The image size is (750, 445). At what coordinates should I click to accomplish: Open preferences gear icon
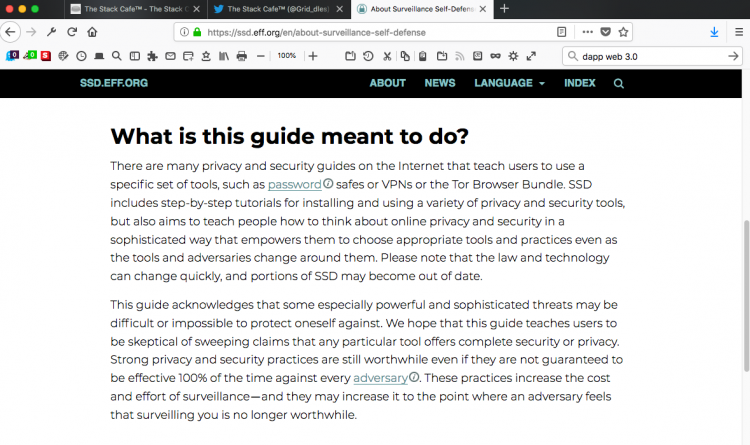pos(513,56)
